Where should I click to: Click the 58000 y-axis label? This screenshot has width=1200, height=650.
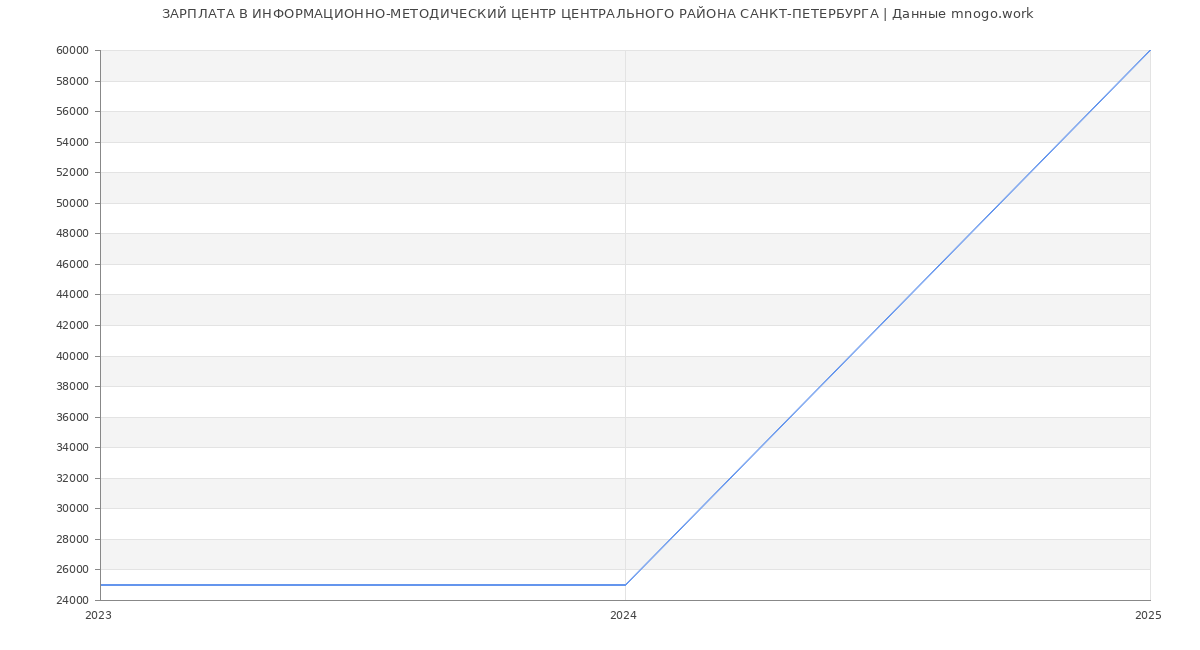(72, 81)
